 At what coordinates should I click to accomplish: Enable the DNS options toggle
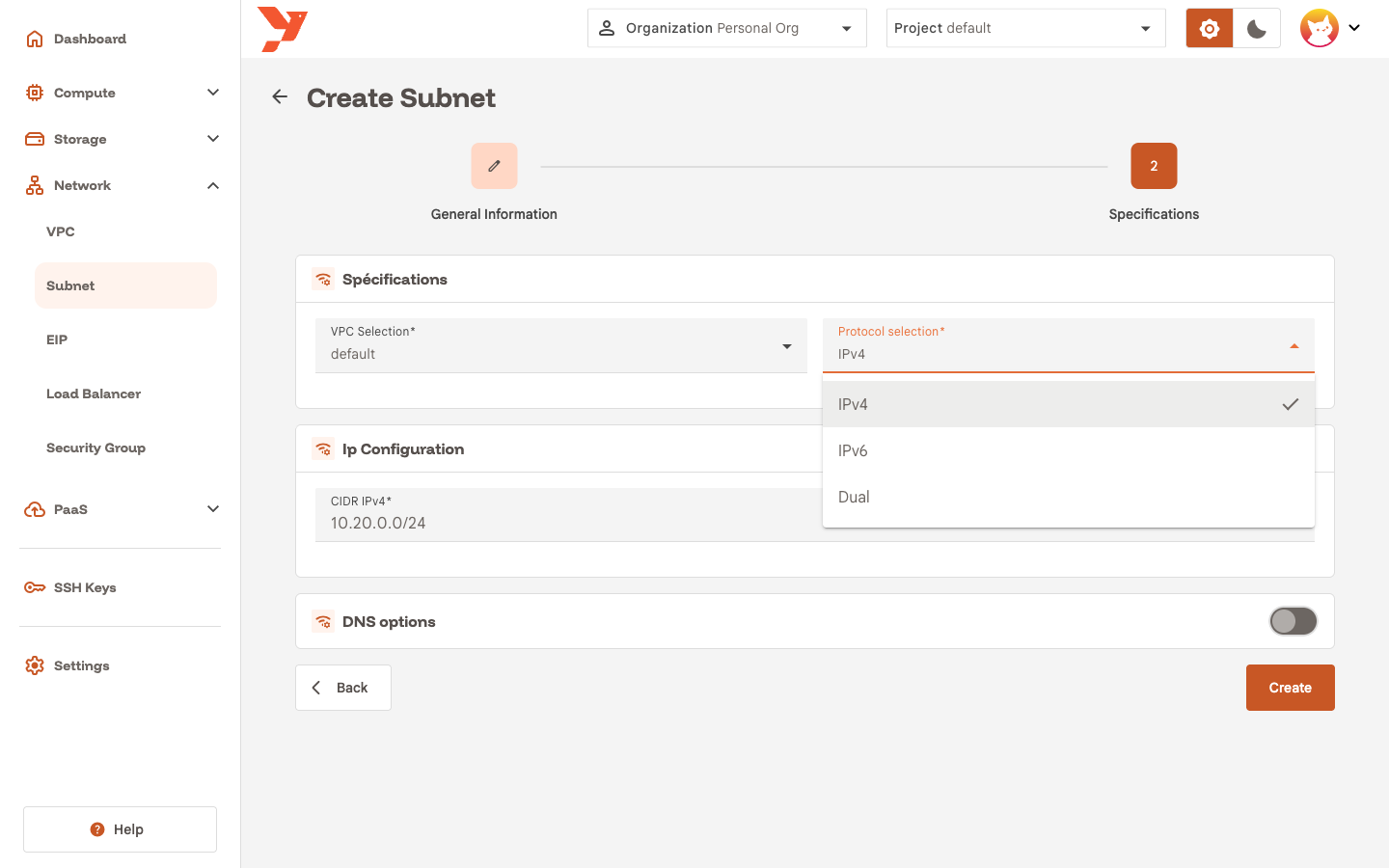pos(1294,621)
